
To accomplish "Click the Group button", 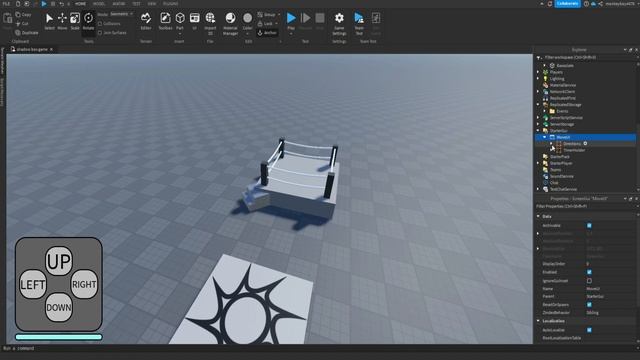I will click(267, 15).
